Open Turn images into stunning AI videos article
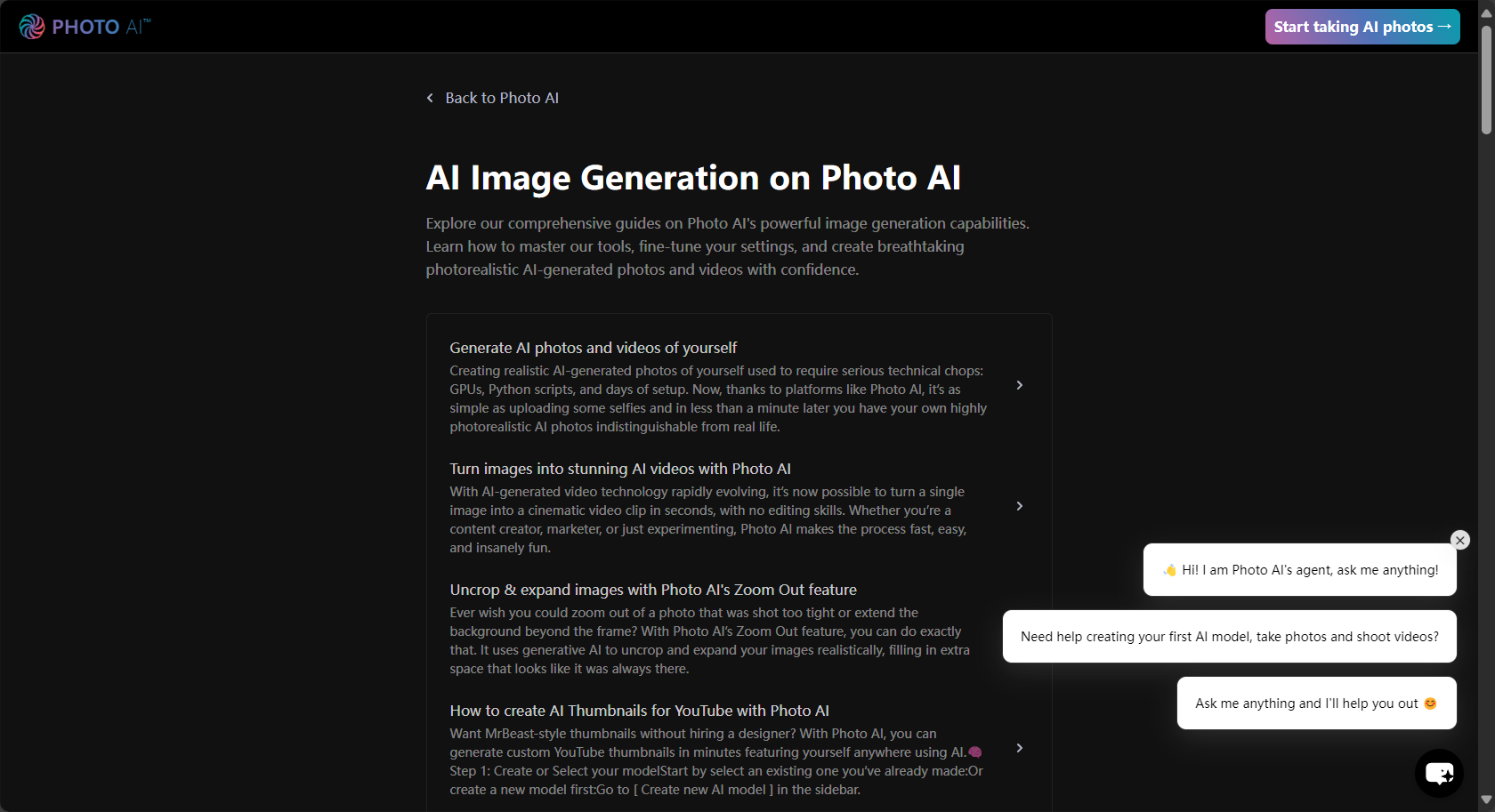This screenshot has width=1495, height=812. coord(620,469)
